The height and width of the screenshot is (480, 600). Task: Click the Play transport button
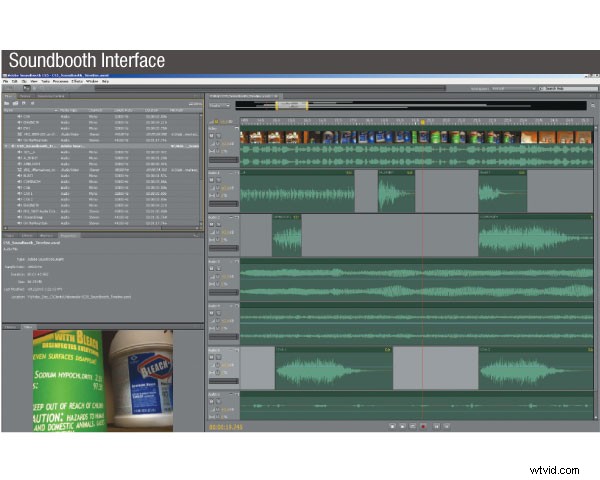(x=403, y=426)
